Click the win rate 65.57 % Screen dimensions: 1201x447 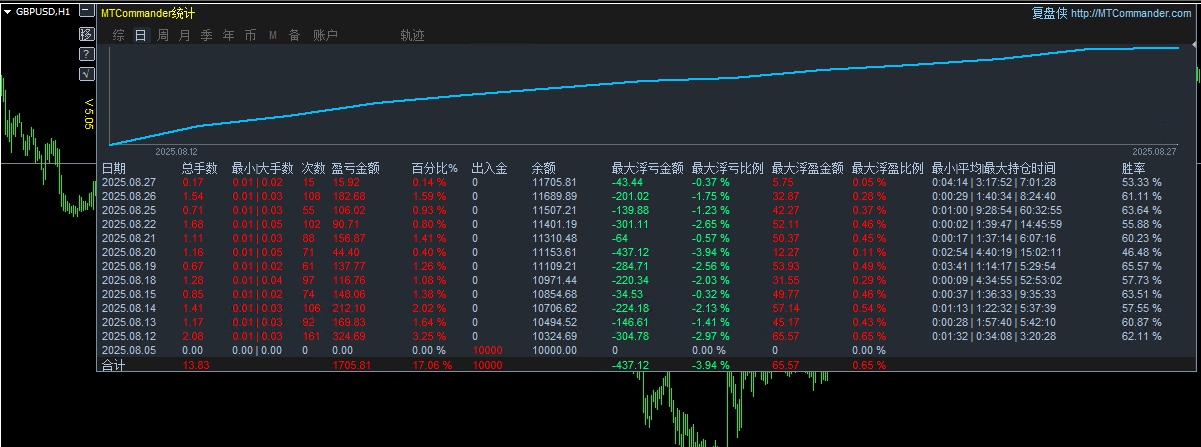pos(1142,266)
